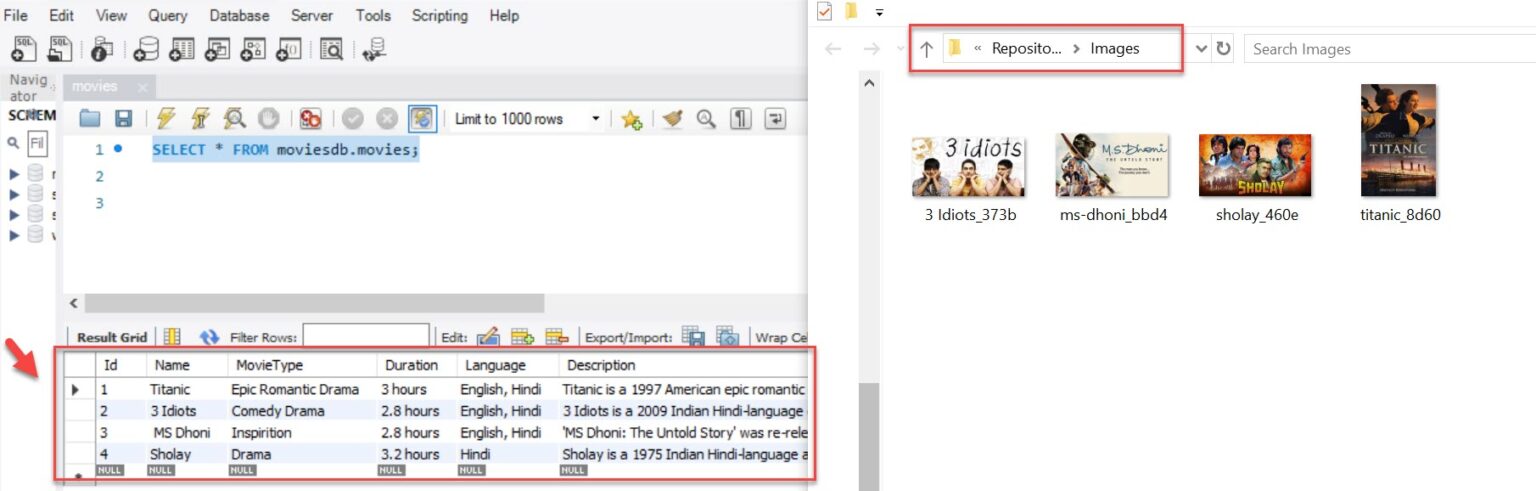Click the Edit current row pencil icon
Image resolution: width=1536 pixels, height=491 pixels.
(x=488, y=338)
